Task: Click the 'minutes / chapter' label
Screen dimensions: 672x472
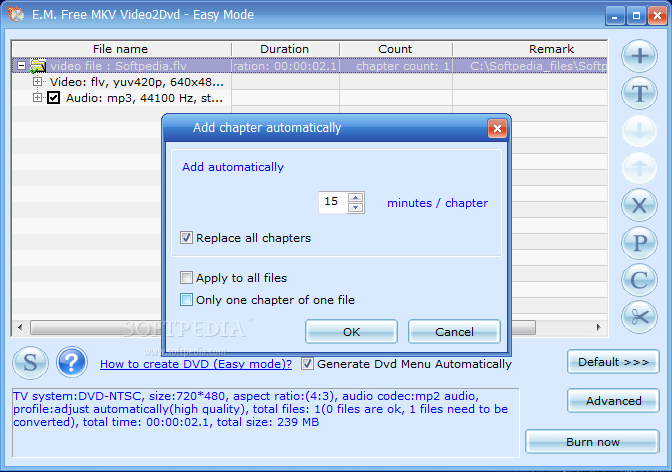Action: 437,203
